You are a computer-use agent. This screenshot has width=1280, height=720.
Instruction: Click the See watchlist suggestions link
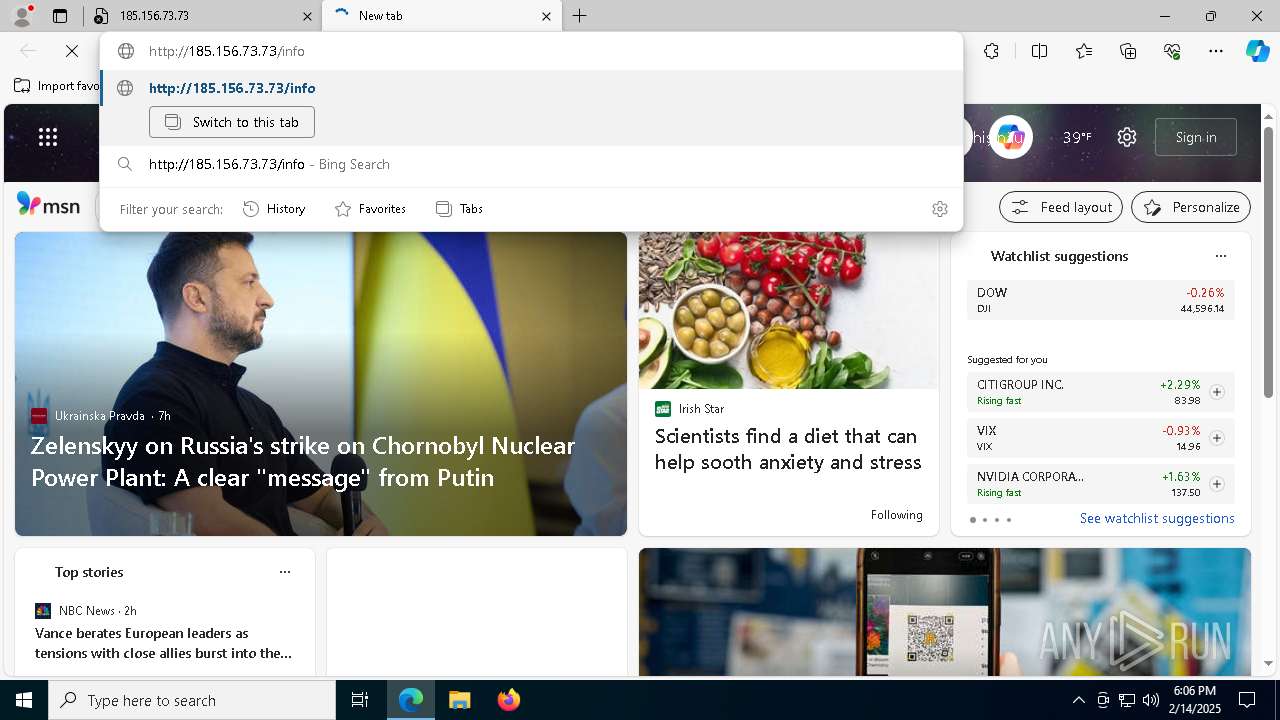[1157, 518]
